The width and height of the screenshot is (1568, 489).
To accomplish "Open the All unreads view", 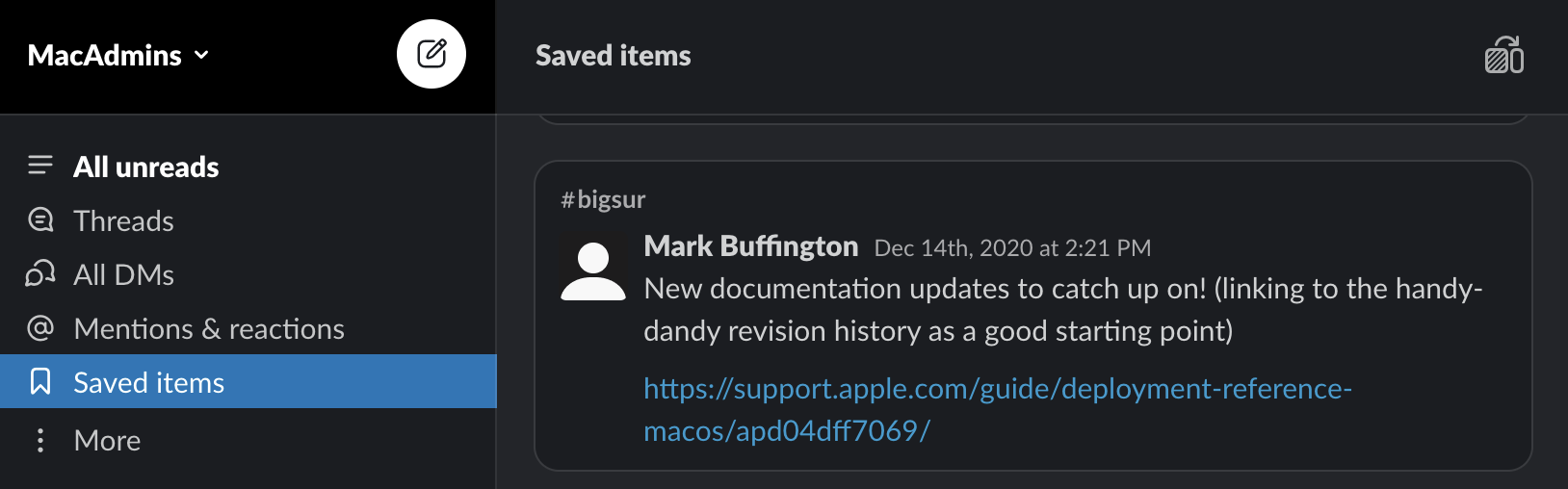I will point(146,167).
